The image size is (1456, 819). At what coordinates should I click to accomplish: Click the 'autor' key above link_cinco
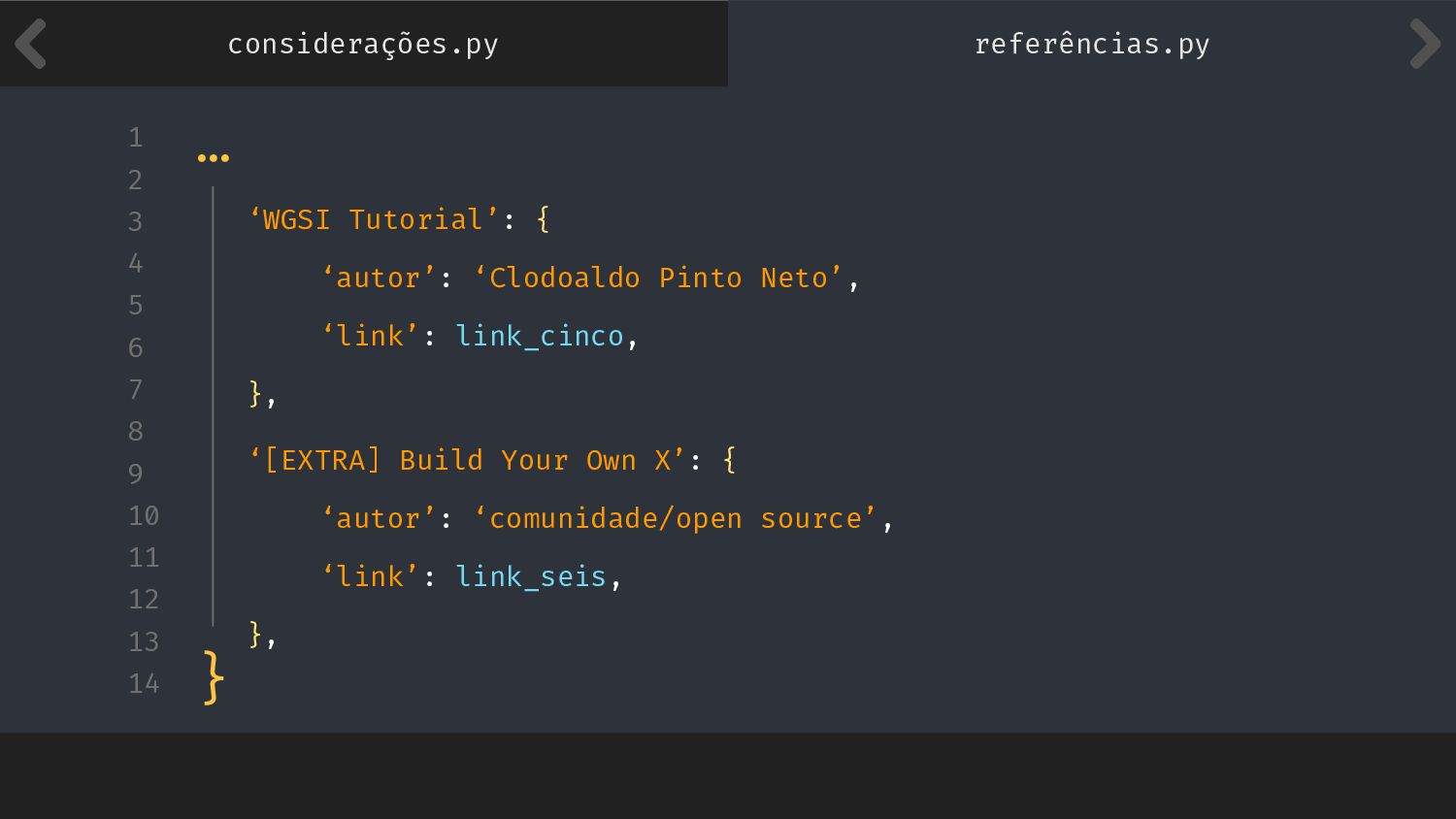point(378,278)
